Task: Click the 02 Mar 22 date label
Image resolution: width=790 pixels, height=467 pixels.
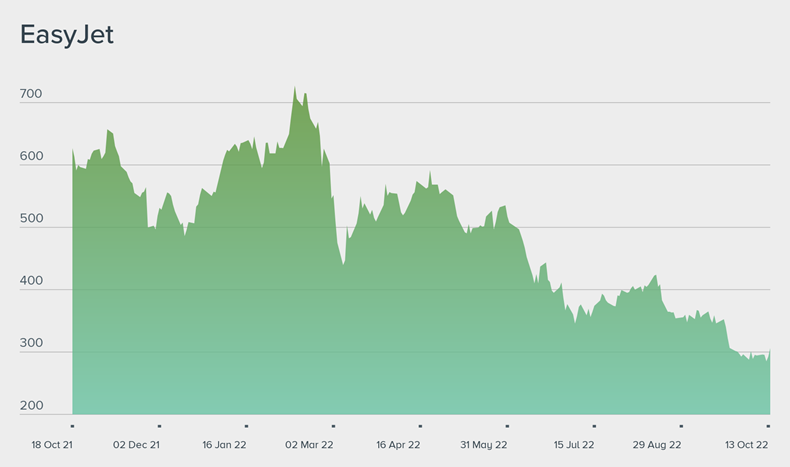Action: (311, 444)
